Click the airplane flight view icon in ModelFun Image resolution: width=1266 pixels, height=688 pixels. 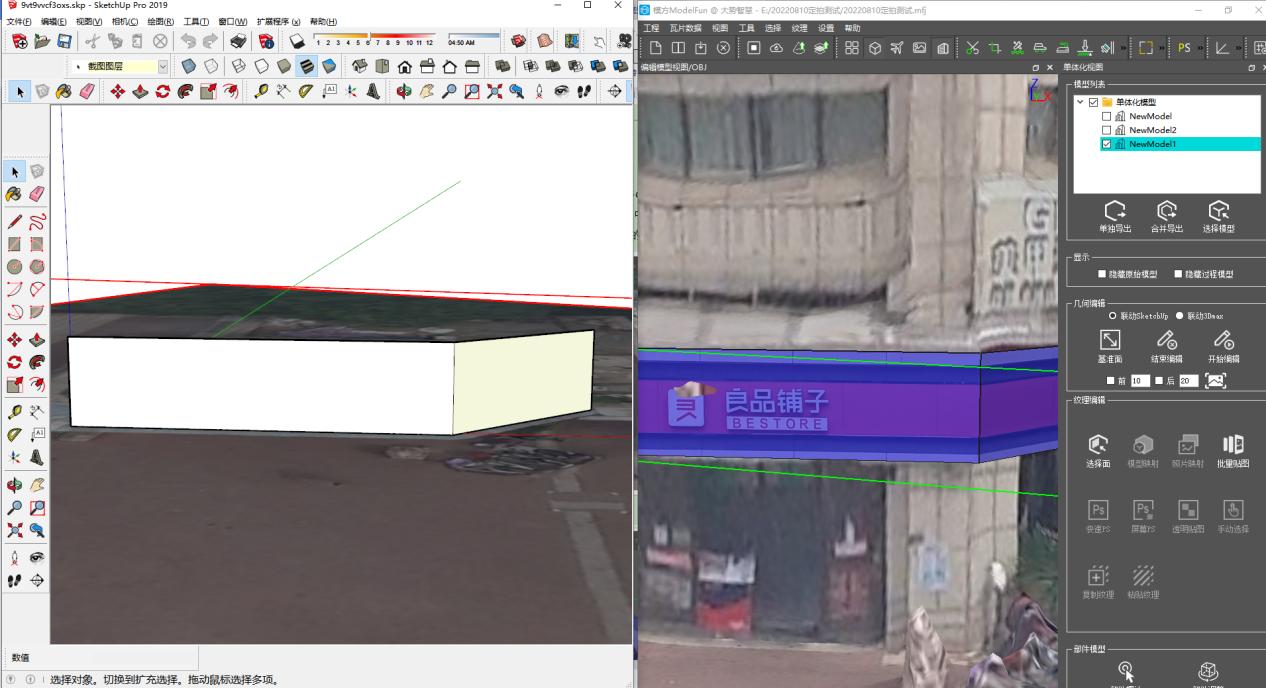point(896,47)
